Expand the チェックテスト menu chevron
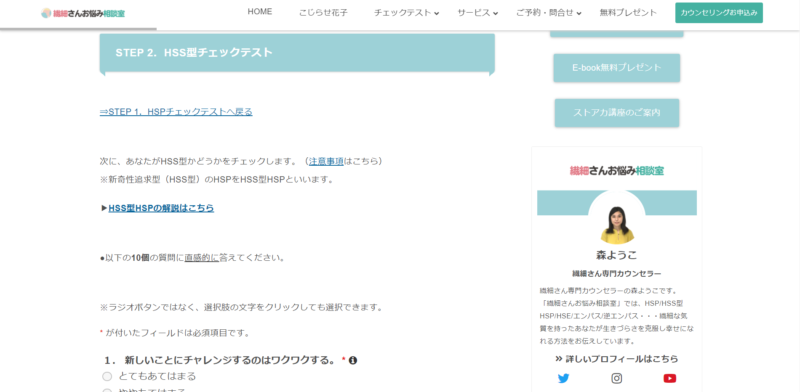Image resolution: width=800 pixels, height=392 pixels. (x=437, y=13)
